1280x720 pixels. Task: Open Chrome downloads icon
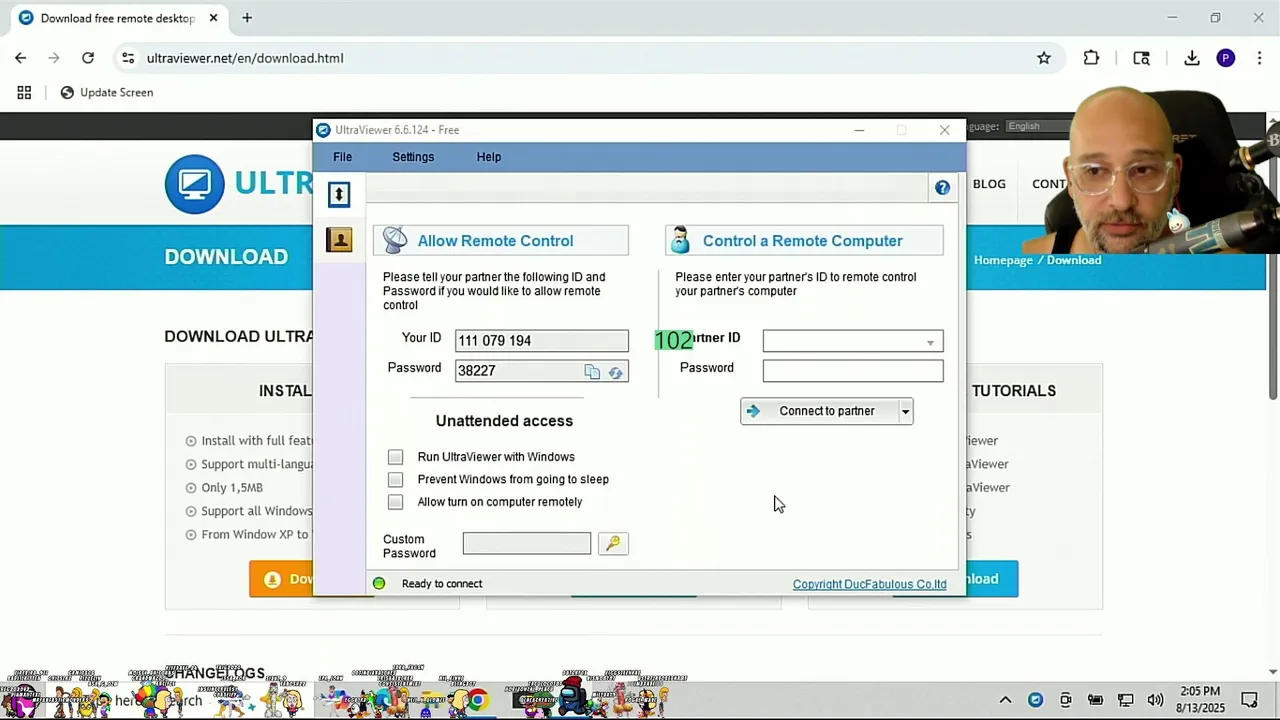point(1192,58)
